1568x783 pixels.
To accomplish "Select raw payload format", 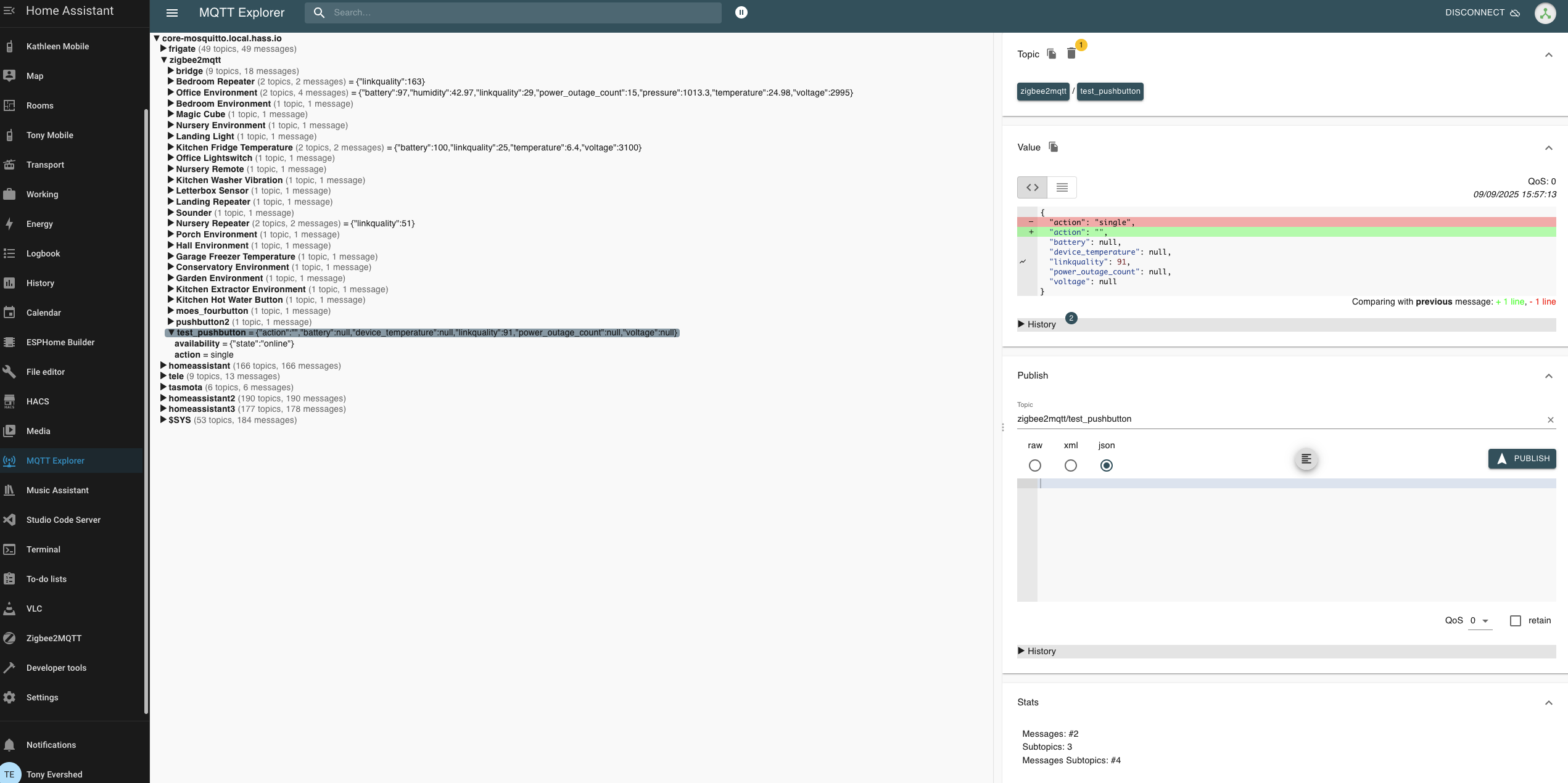I will coord(1035,465).
